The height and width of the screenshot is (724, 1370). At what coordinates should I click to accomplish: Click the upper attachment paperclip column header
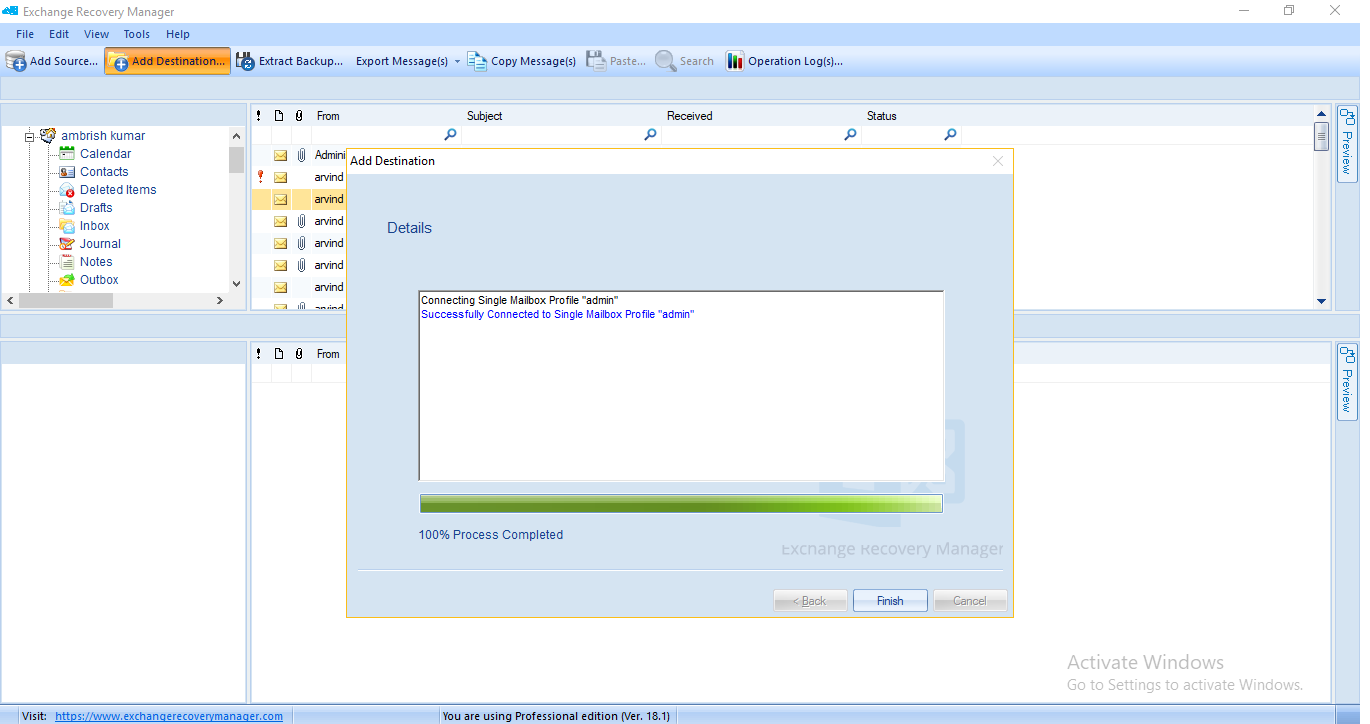tap(299, 116)
